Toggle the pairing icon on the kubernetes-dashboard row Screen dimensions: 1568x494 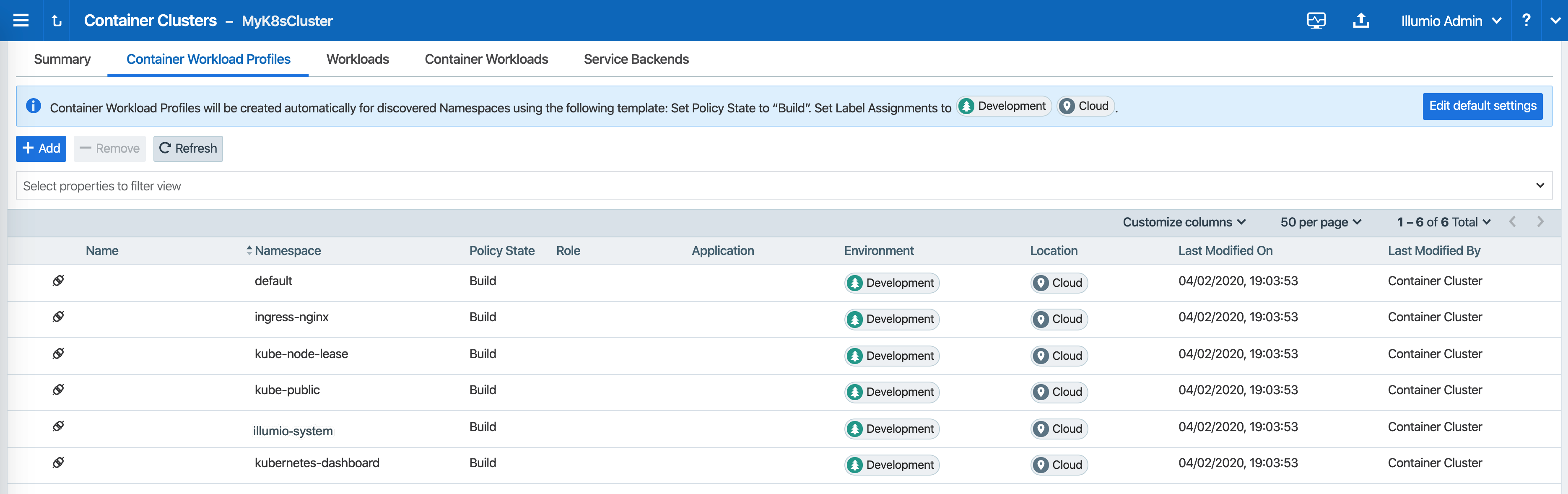(58, 462)
